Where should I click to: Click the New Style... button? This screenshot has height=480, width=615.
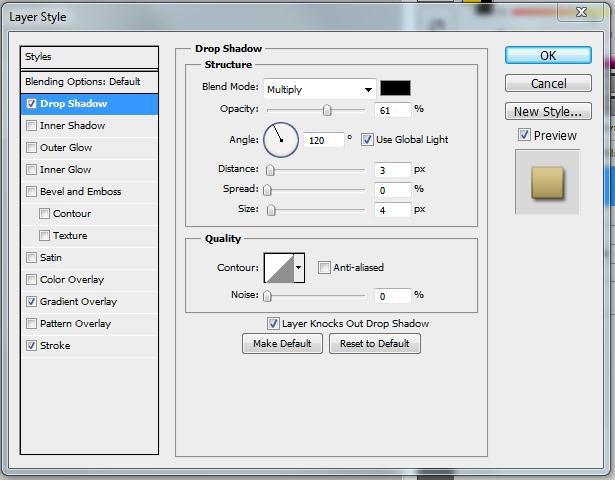[548, 112]
